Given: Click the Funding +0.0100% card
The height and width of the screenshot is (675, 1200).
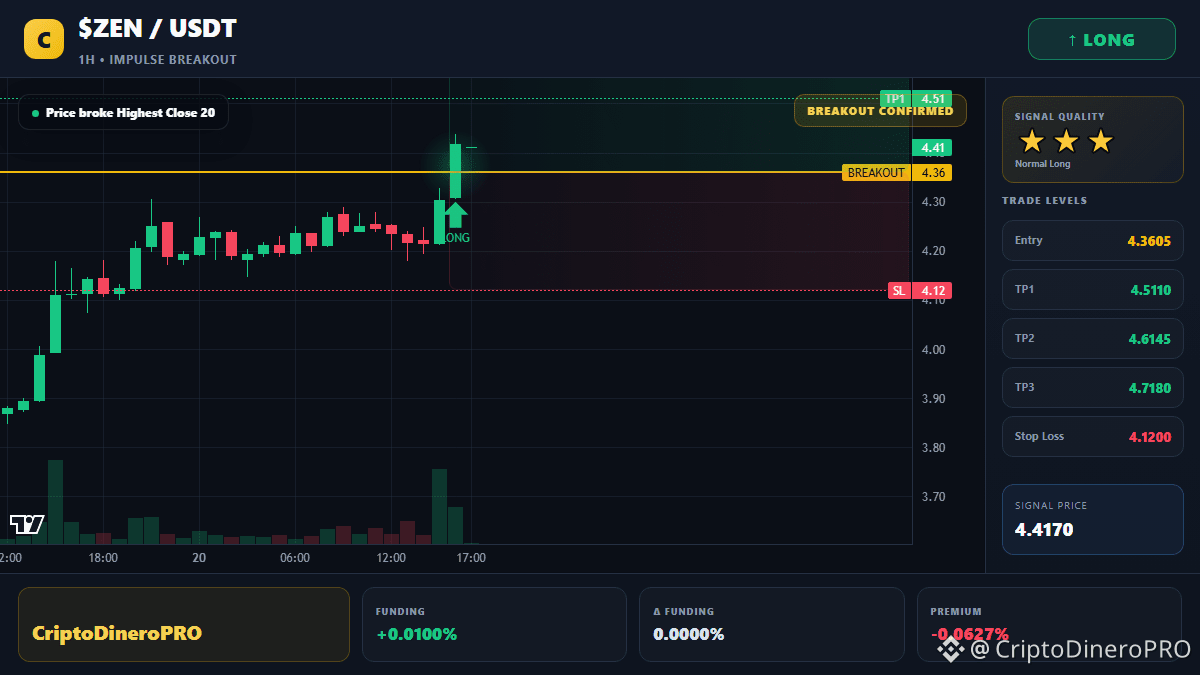Looking at the screenshot, I should pyautogui.click(x=494, y=624).
